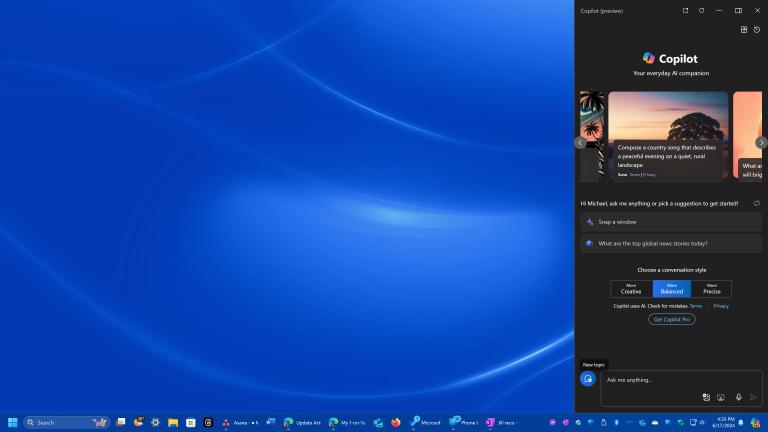Click the 'Ask me anything' input field

[670, 380]
